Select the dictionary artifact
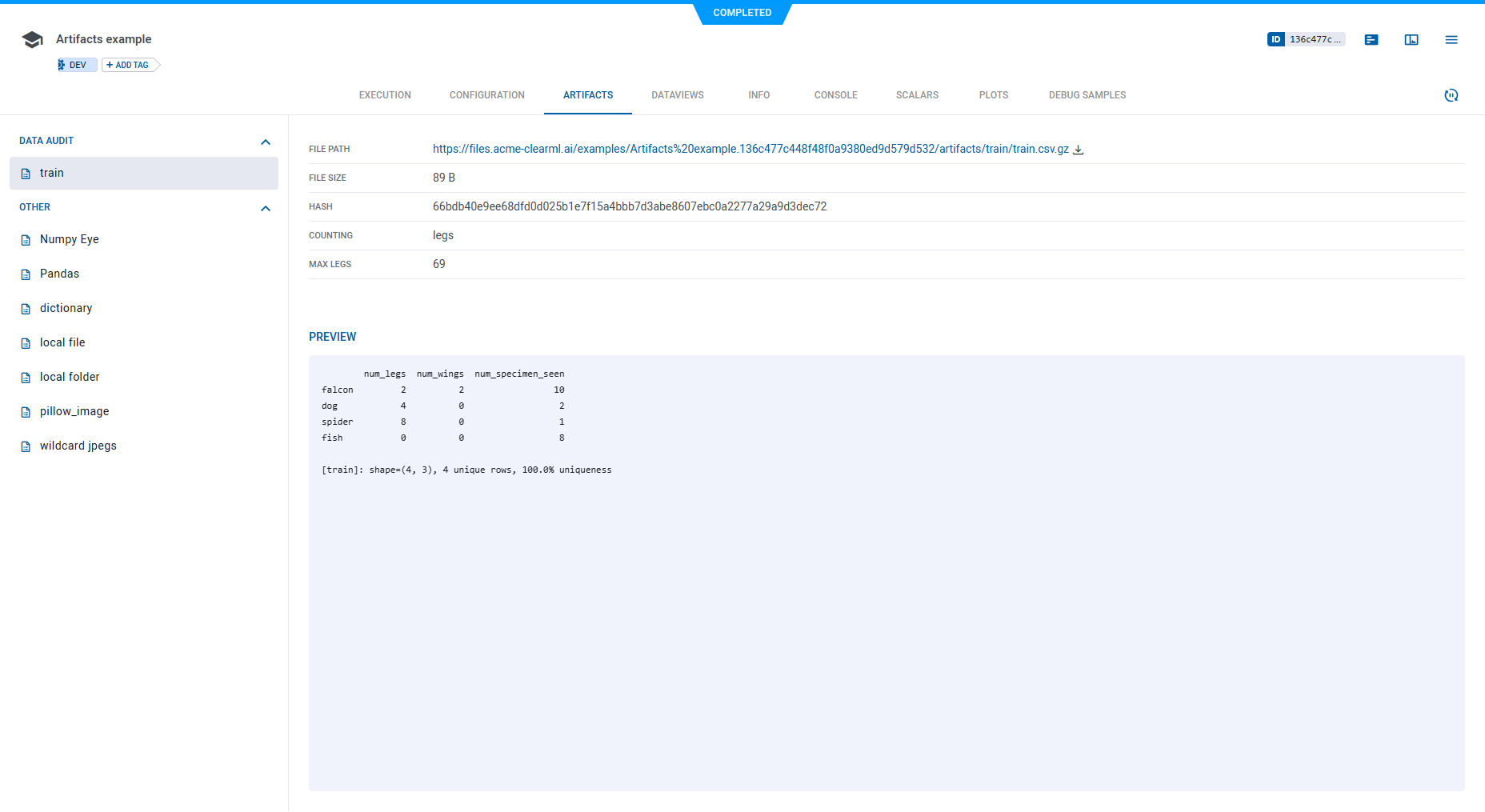The height and width of the screenshot is (812, 1485). [x=66, y=307]
